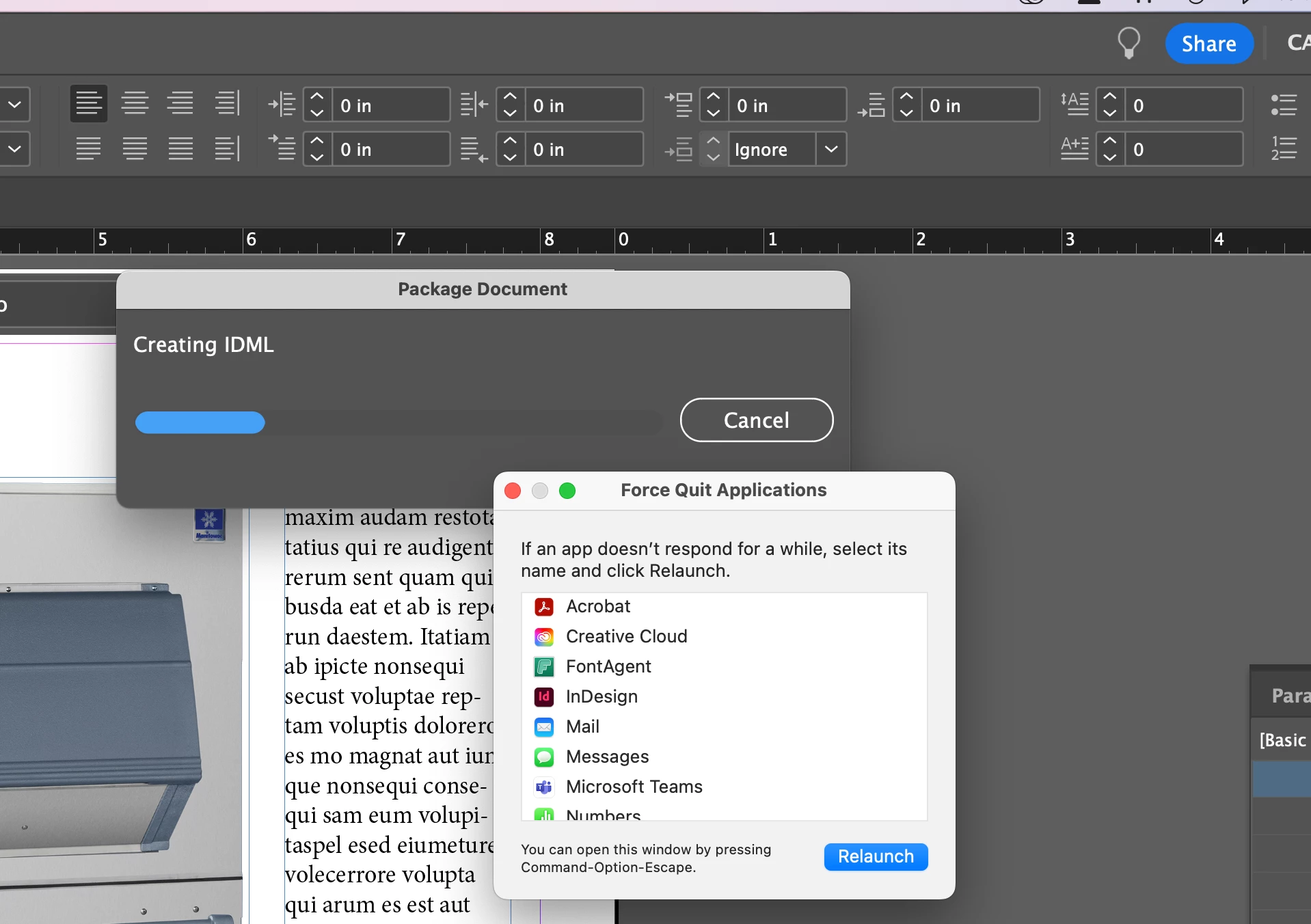Click the Last Line Right Indent icon

point(474,149)
